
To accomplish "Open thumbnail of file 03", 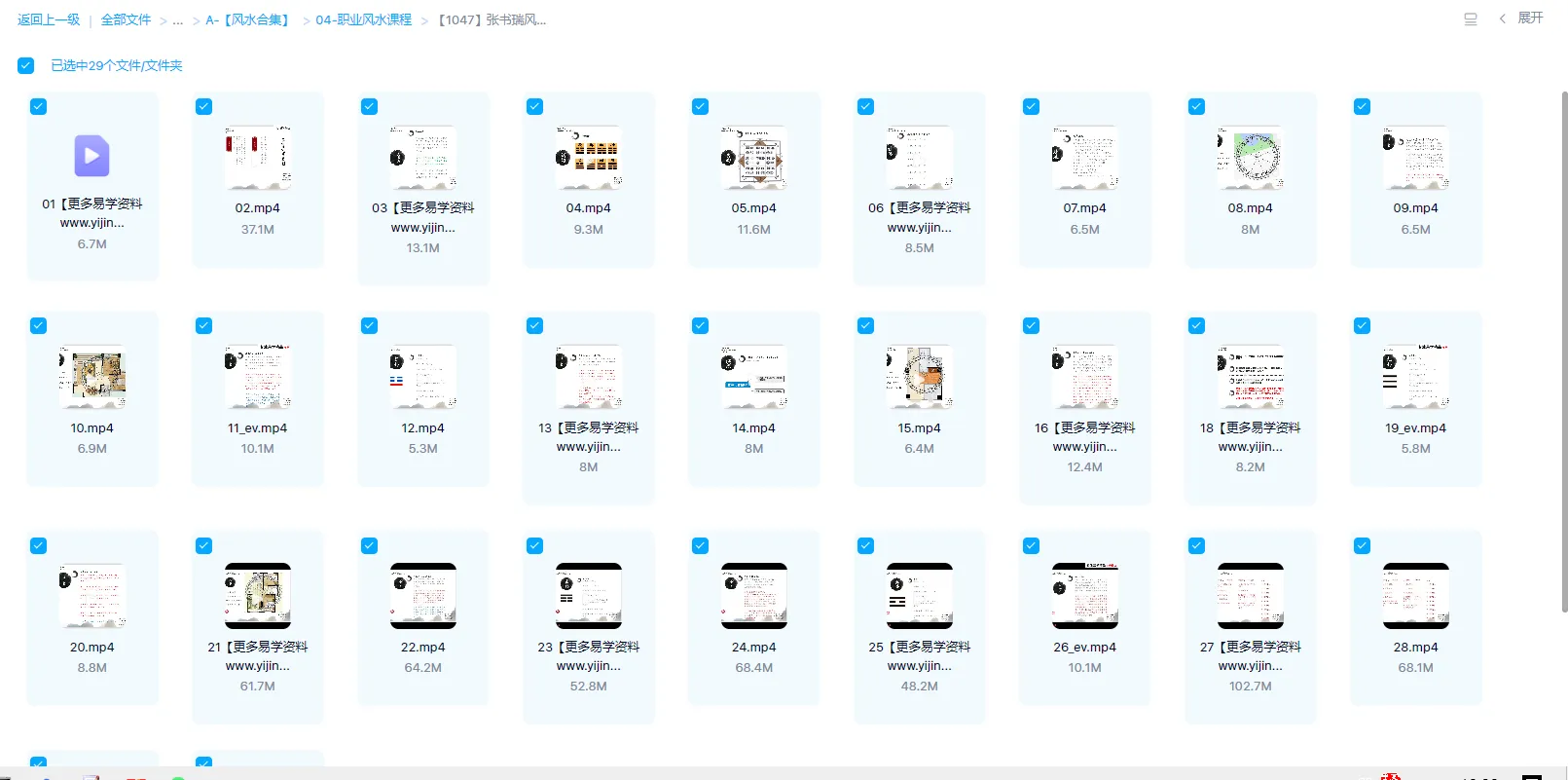I will 423,157.
